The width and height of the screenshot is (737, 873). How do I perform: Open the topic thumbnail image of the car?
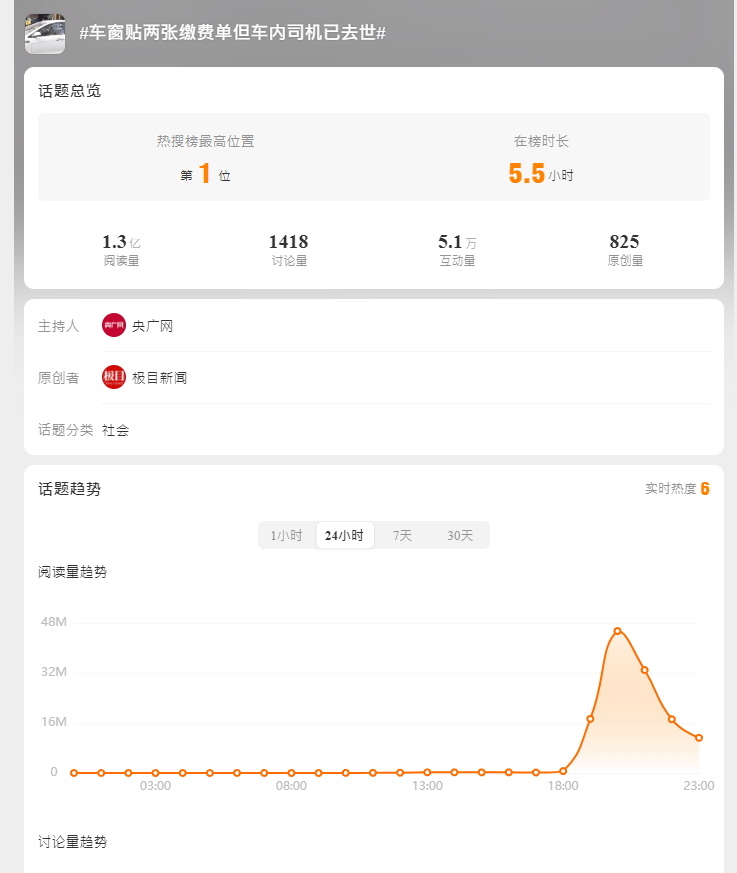pyautogui.click(x=45, y=33)
